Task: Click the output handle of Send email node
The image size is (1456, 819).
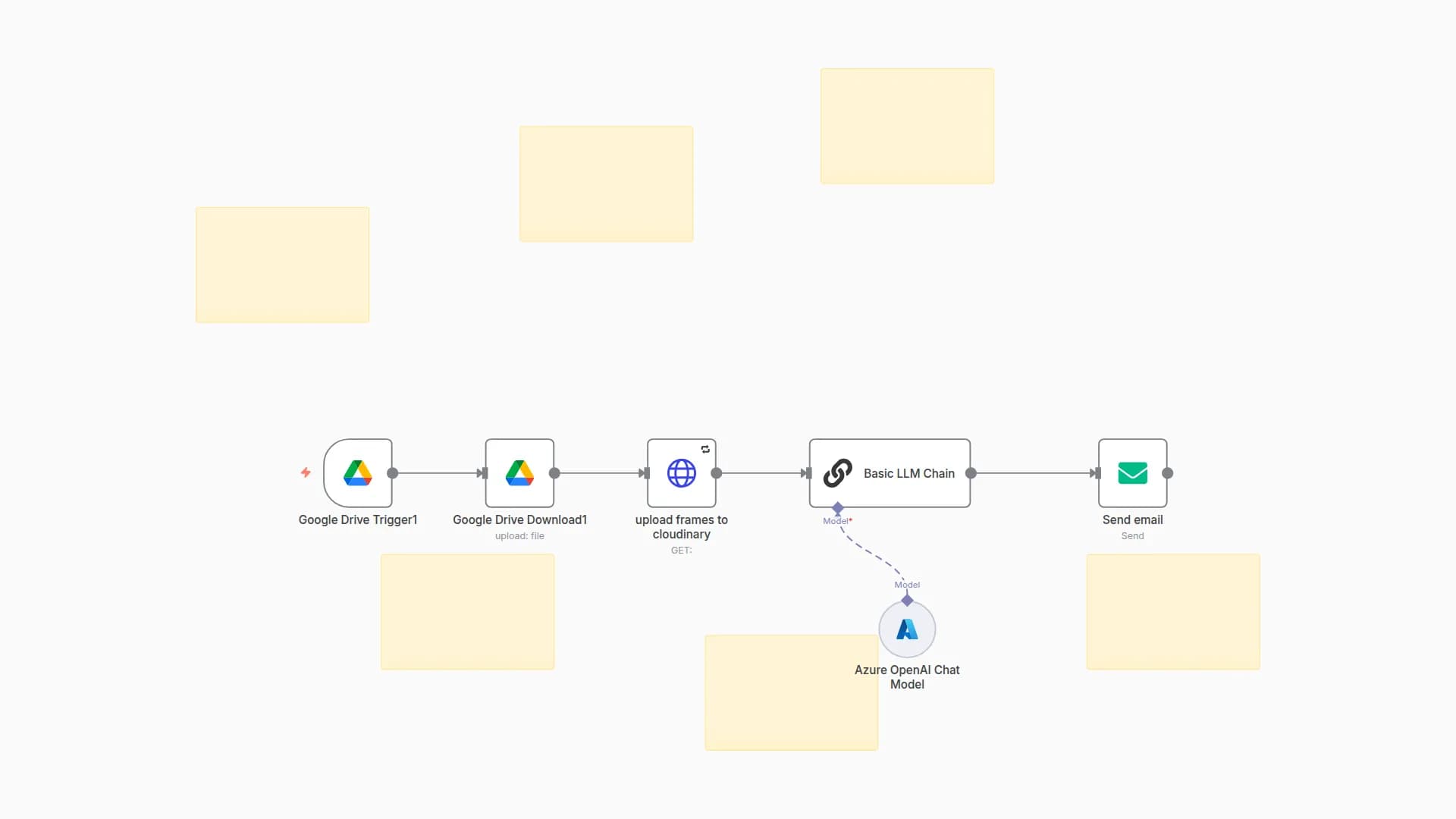Action: (1168, 473)
